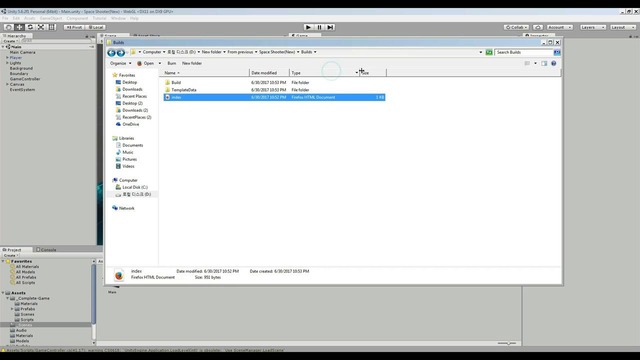Toggle the Local handle rotation button
Viewport: 640px width, 360px height.
[96, 27]
